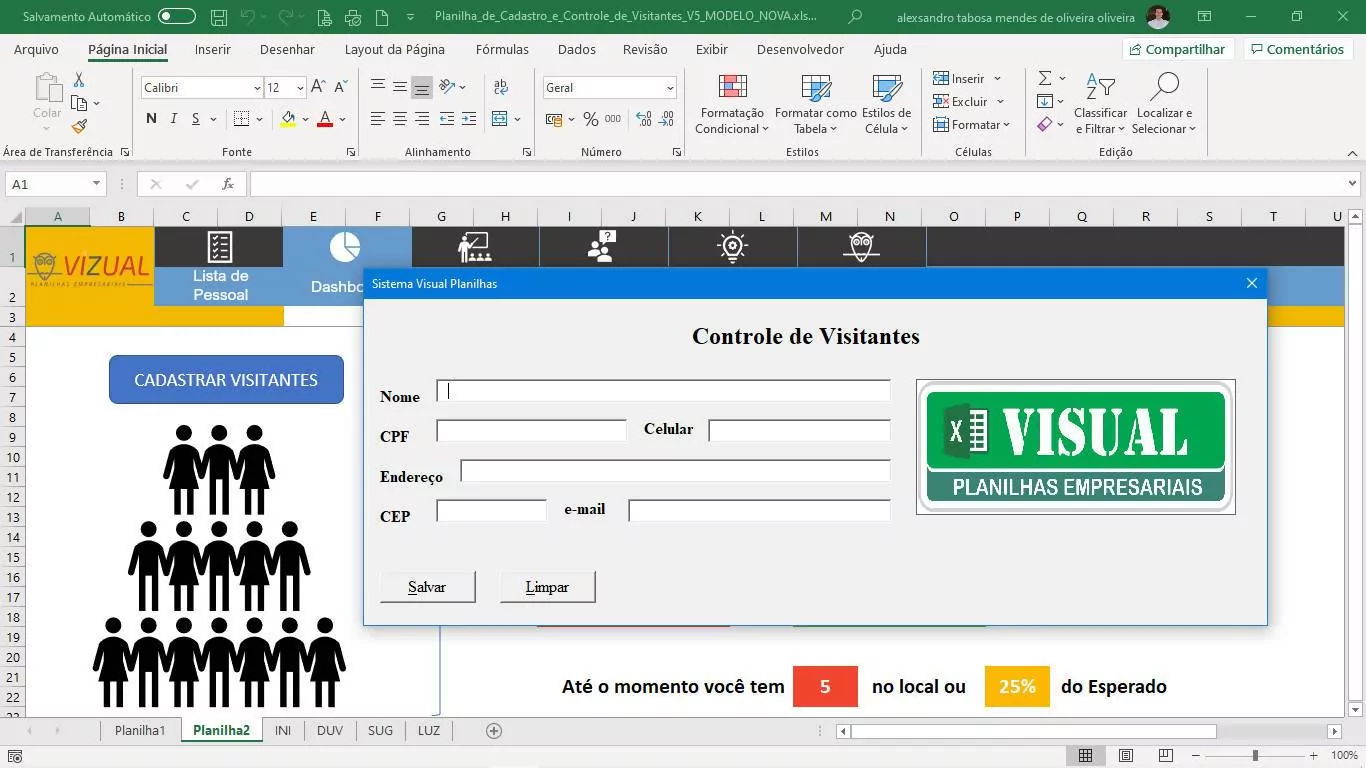Image resolution: width=1366 pixels, height=768 pixels.
Task: Increase font size with the larger A icon
Action: (x=318, y=88)
